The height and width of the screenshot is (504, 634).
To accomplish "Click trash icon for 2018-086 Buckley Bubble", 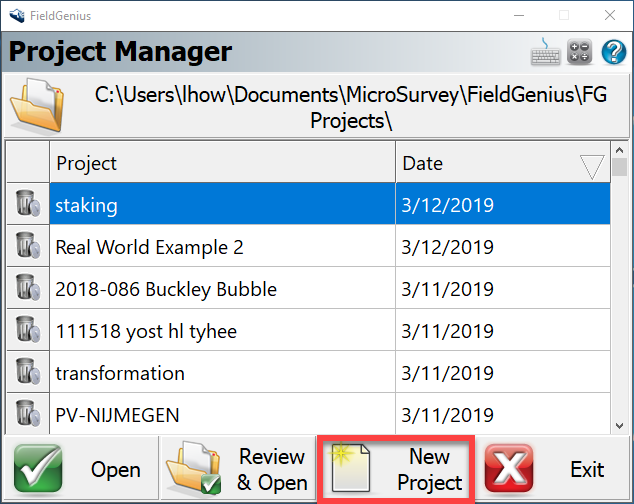I will [x=26, y=289].
